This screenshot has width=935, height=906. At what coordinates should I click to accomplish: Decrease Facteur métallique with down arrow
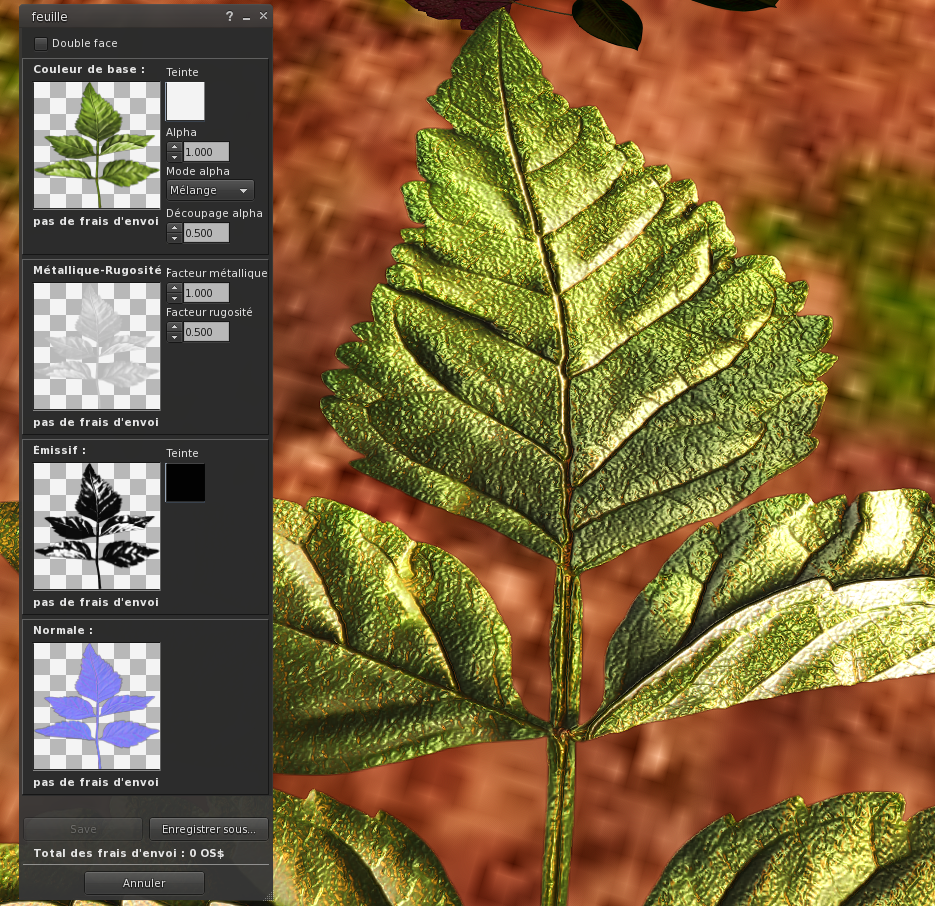pyautogui.click(x=174, y=298)
